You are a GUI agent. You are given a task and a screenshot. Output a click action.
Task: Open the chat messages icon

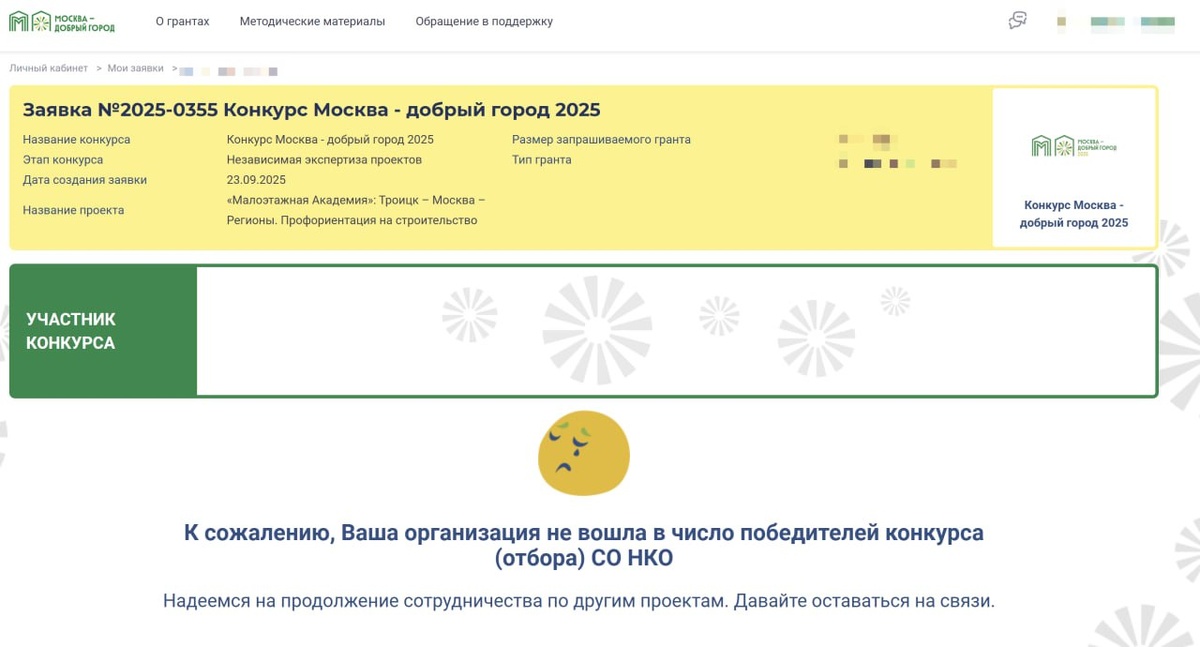1018,21
